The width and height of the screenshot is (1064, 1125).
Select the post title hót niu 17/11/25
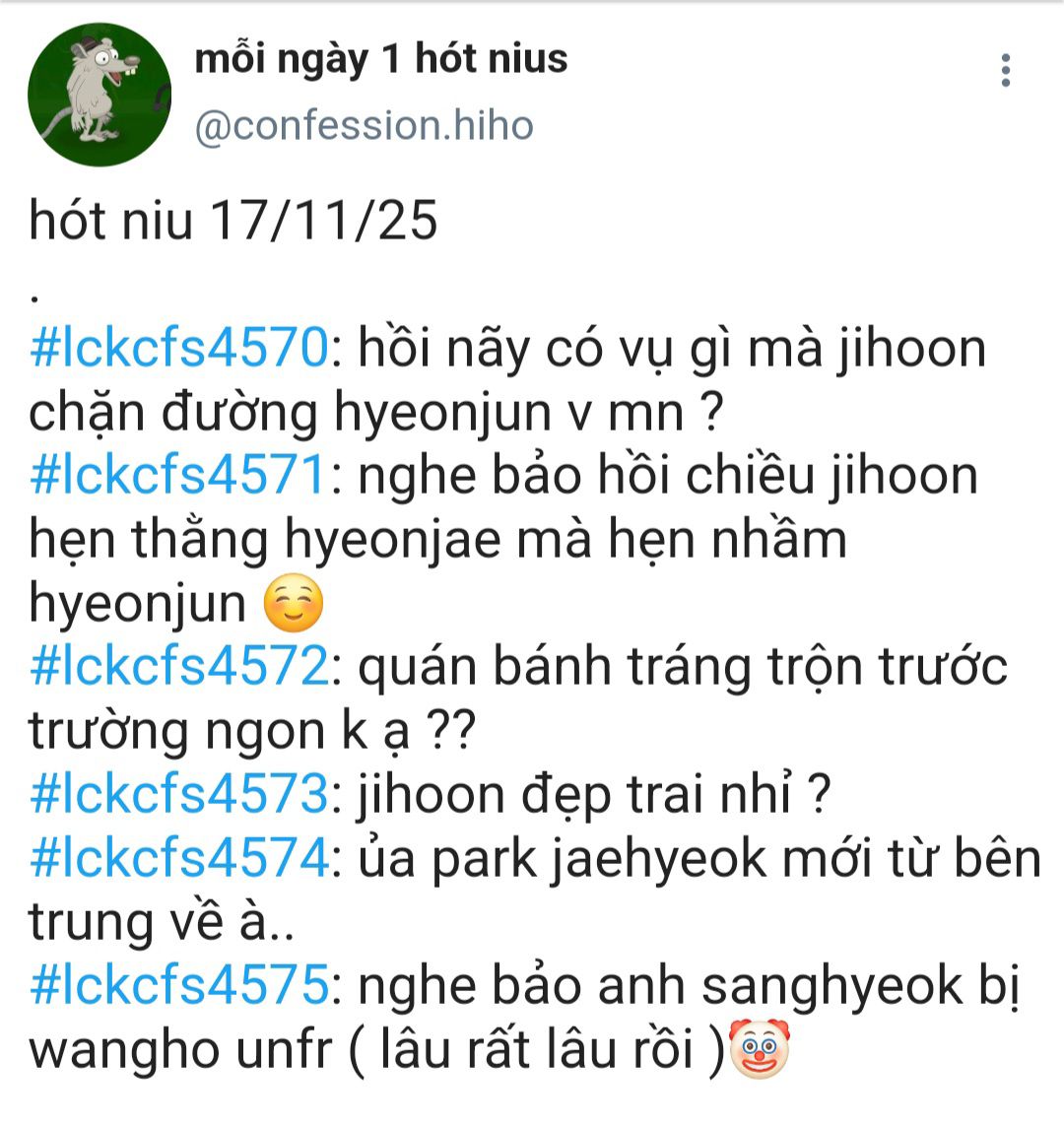(x=233, y=221)
